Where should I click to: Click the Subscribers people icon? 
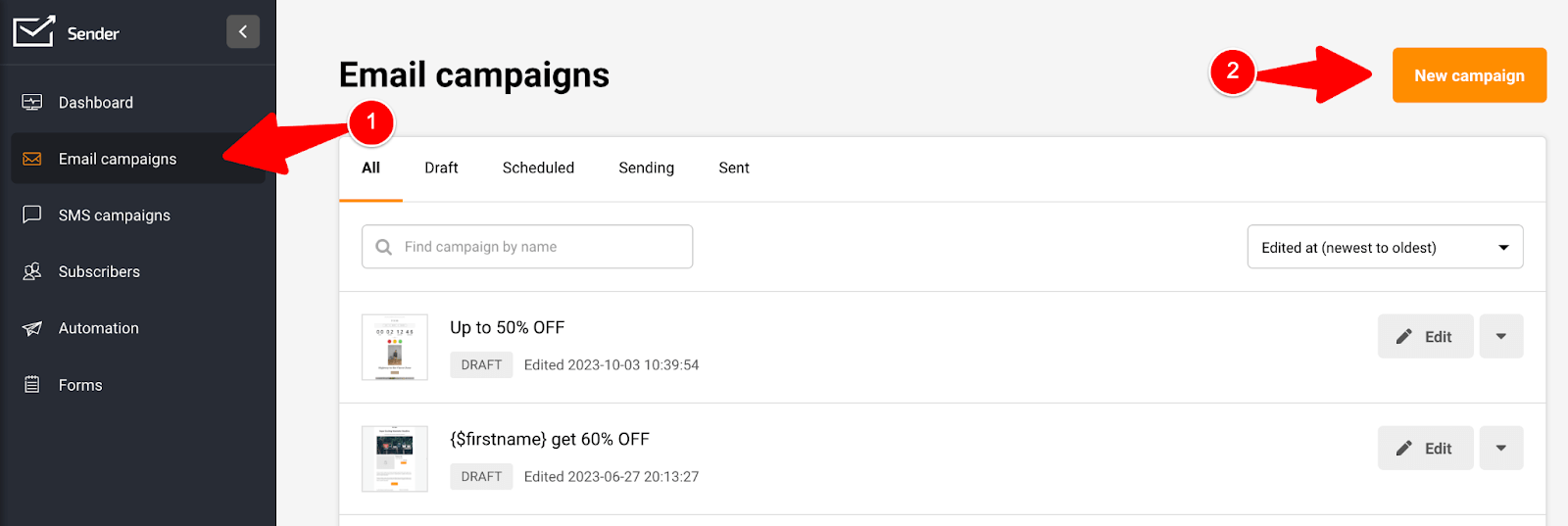pos(32,271)
